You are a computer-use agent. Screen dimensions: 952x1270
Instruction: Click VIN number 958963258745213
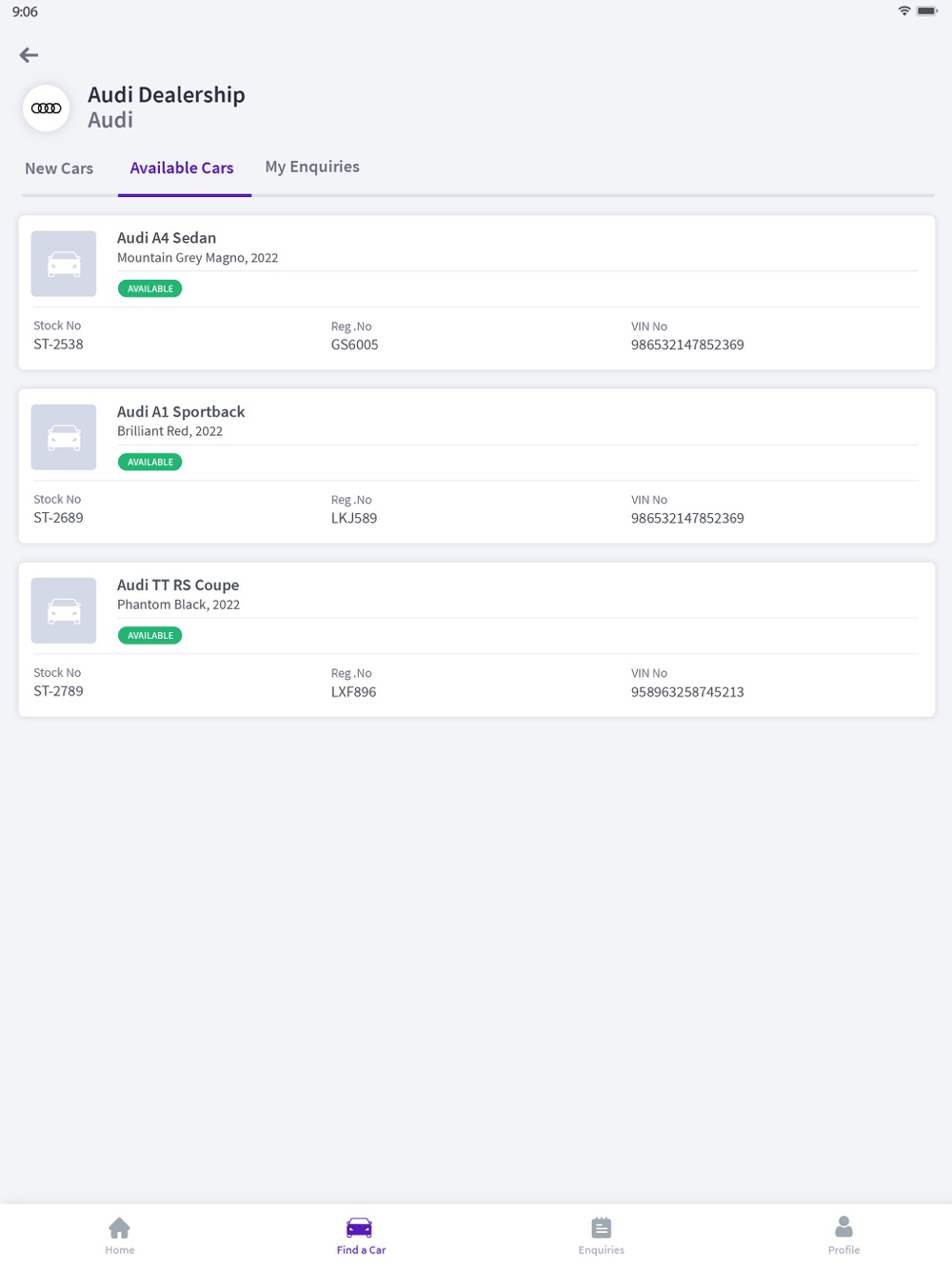click(x=687, y=692)
